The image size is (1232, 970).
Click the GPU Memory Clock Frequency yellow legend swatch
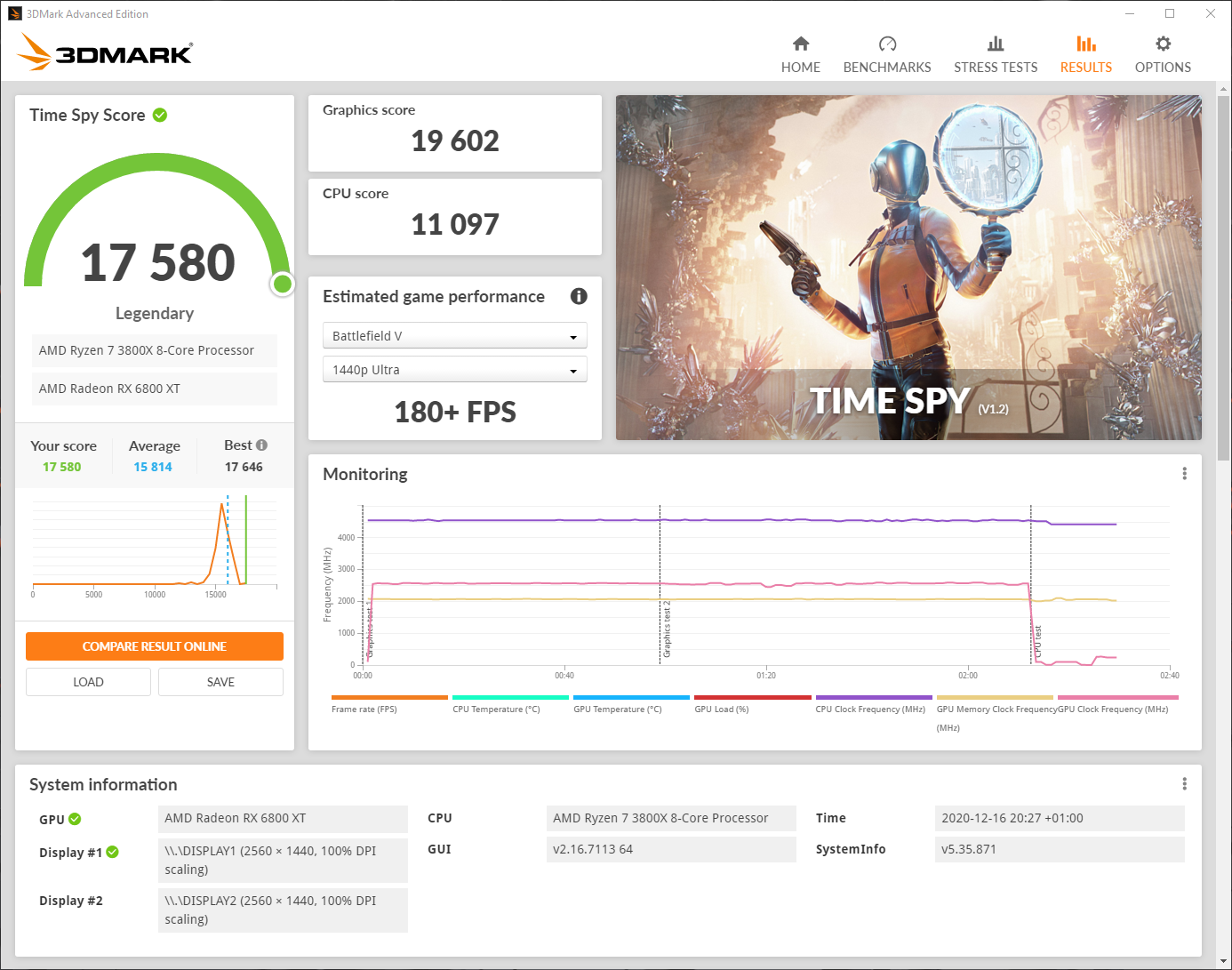coord(995,698)
